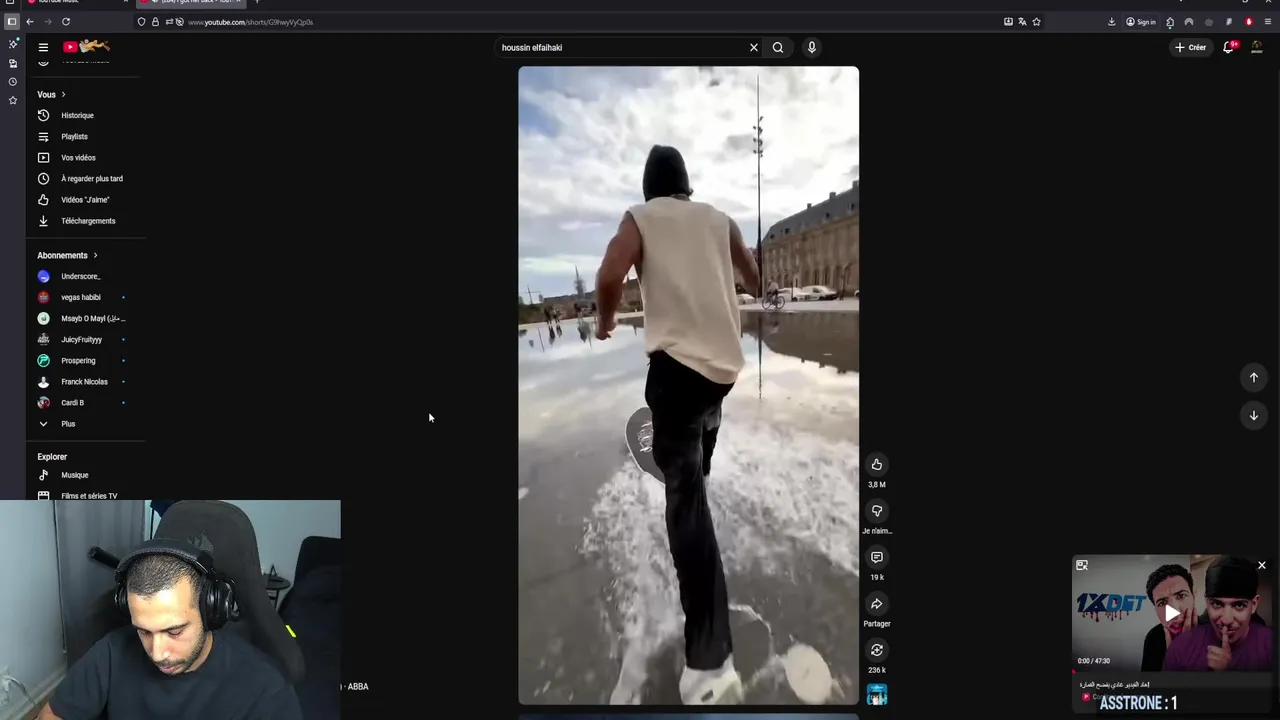
Task: Open Vos vidéos in sidebar
Action: click(80, 158)
